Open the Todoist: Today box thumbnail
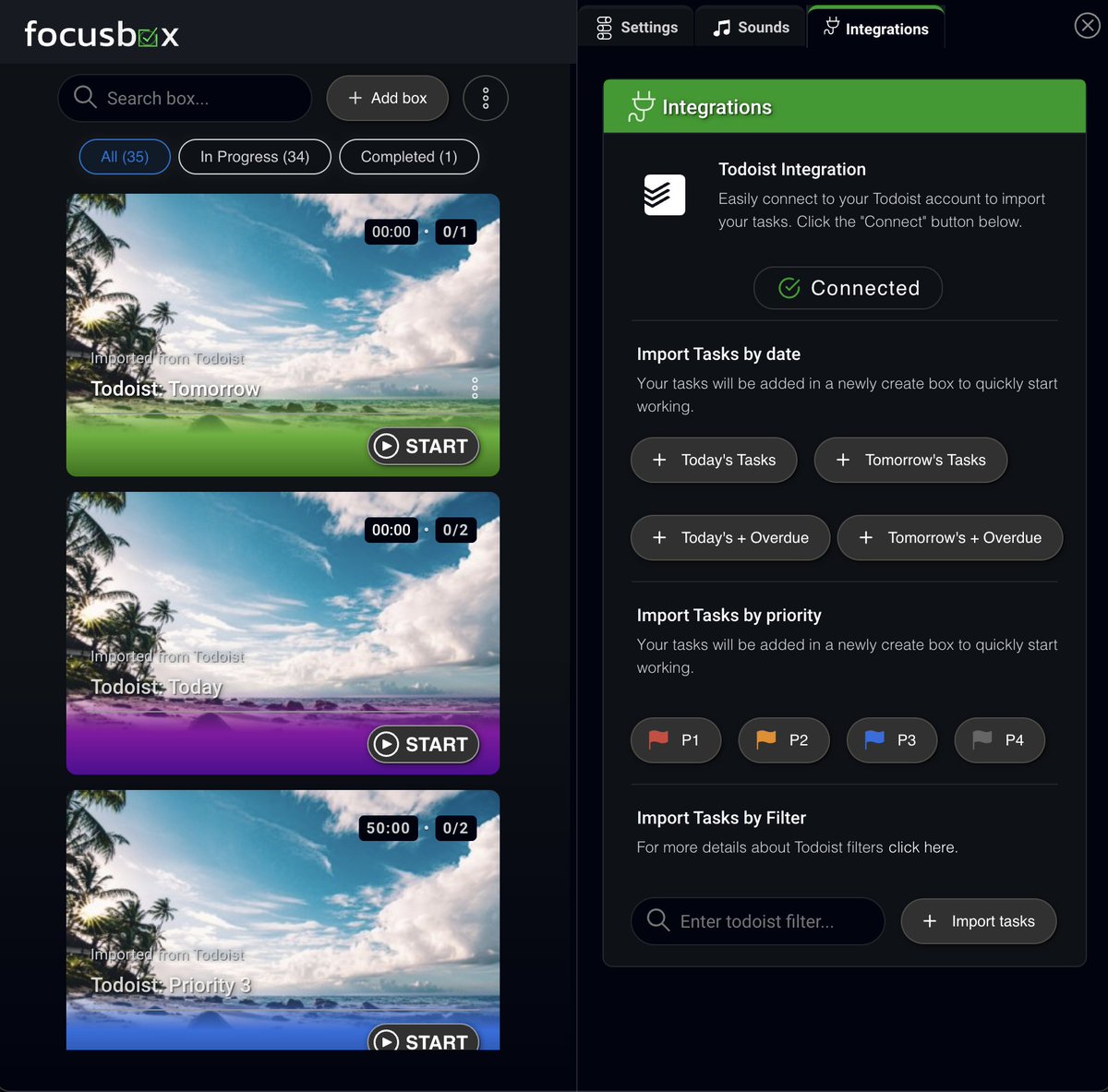Viewport: 1108px width, 1092px height. click(x=283, y=633)
